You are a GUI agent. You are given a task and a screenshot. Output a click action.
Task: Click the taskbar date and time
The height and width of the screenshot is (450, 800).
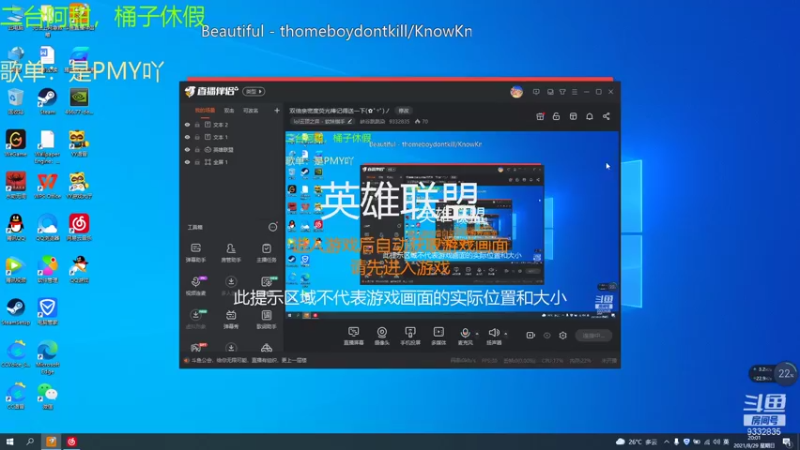[x=754, y=442]
